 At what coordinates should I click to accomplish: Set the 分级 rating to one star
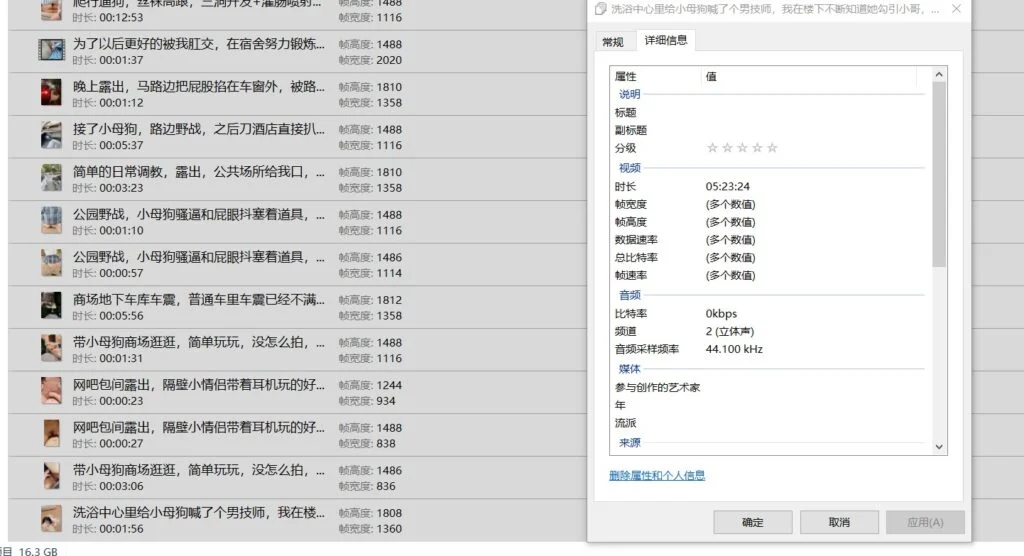[x=712, y=148]
